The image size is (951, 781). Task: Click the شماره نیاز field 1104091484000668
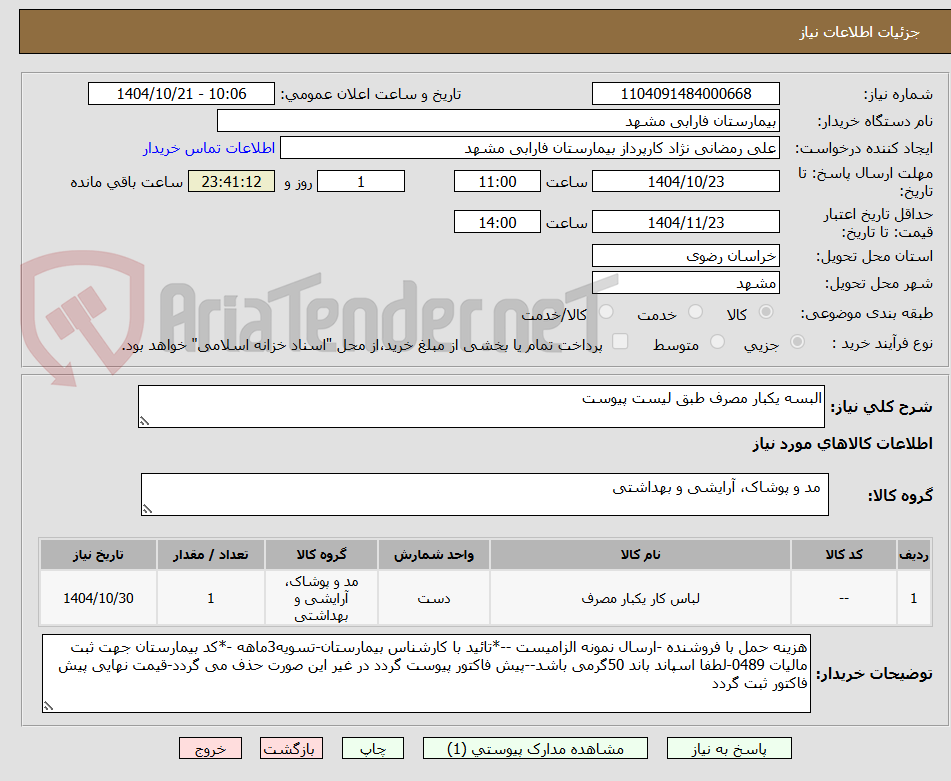coord(686,94)
